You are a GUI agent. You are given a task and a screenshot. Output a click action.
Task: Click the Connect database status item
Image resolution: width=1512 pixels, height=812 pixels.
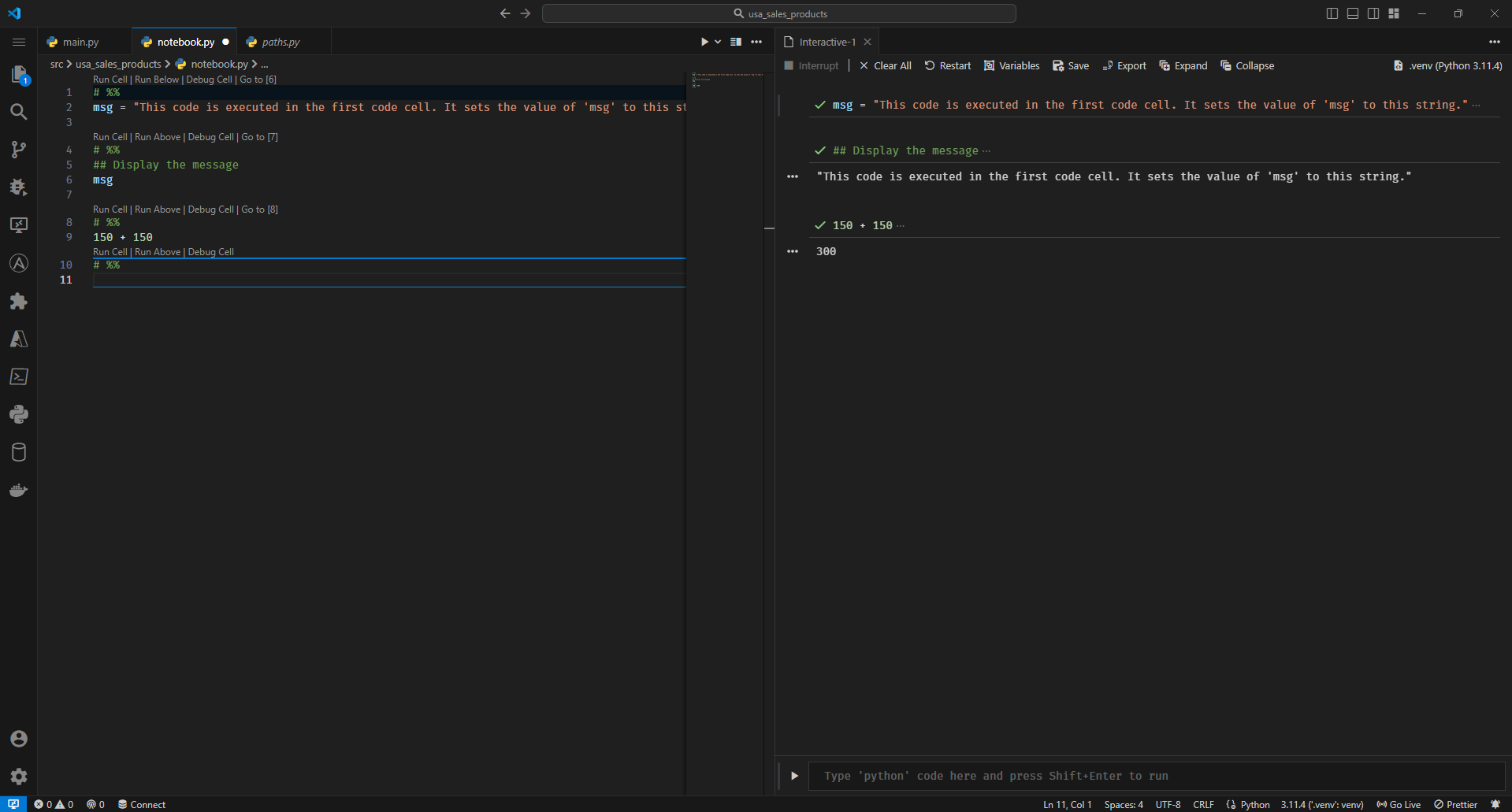pyautogui.click(x=142, y=804)
